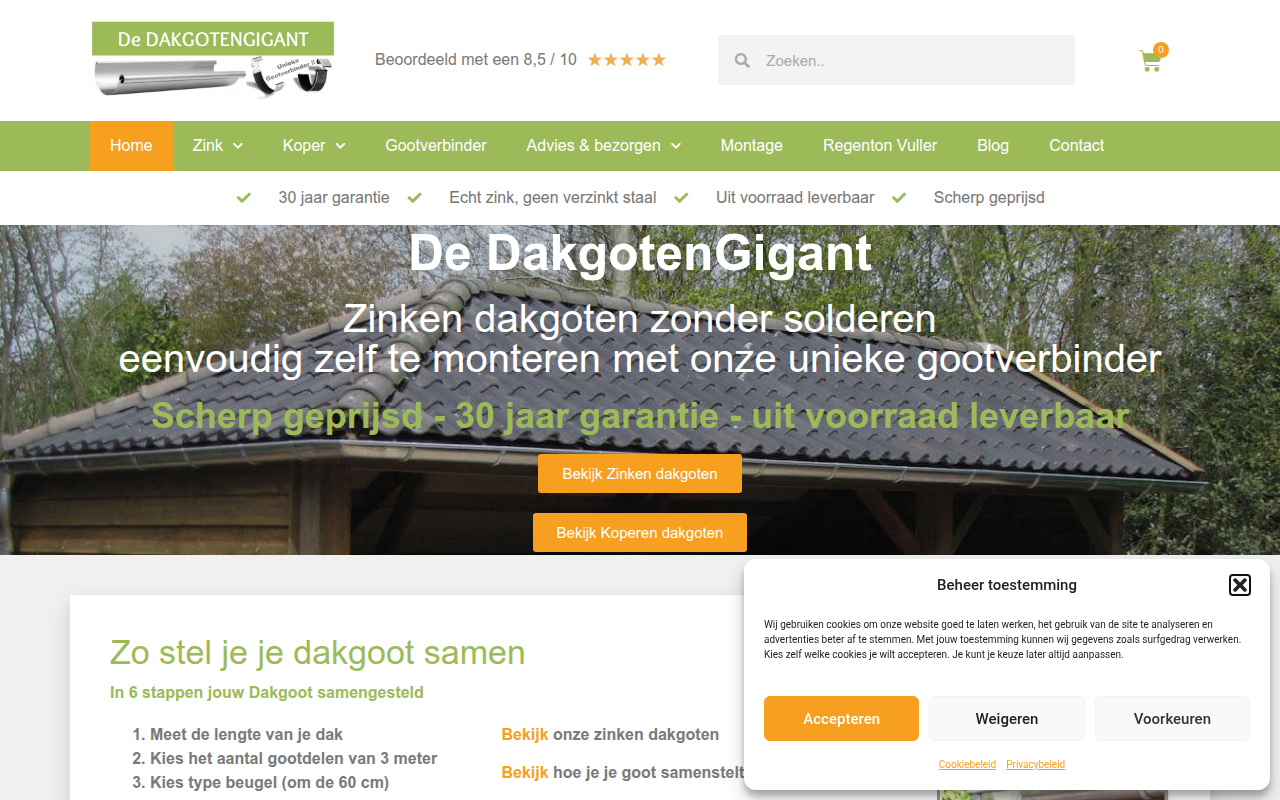Click 'Kies type beugel (om de 60 cm)' step
1280x800 pixels.
(269, 782)
